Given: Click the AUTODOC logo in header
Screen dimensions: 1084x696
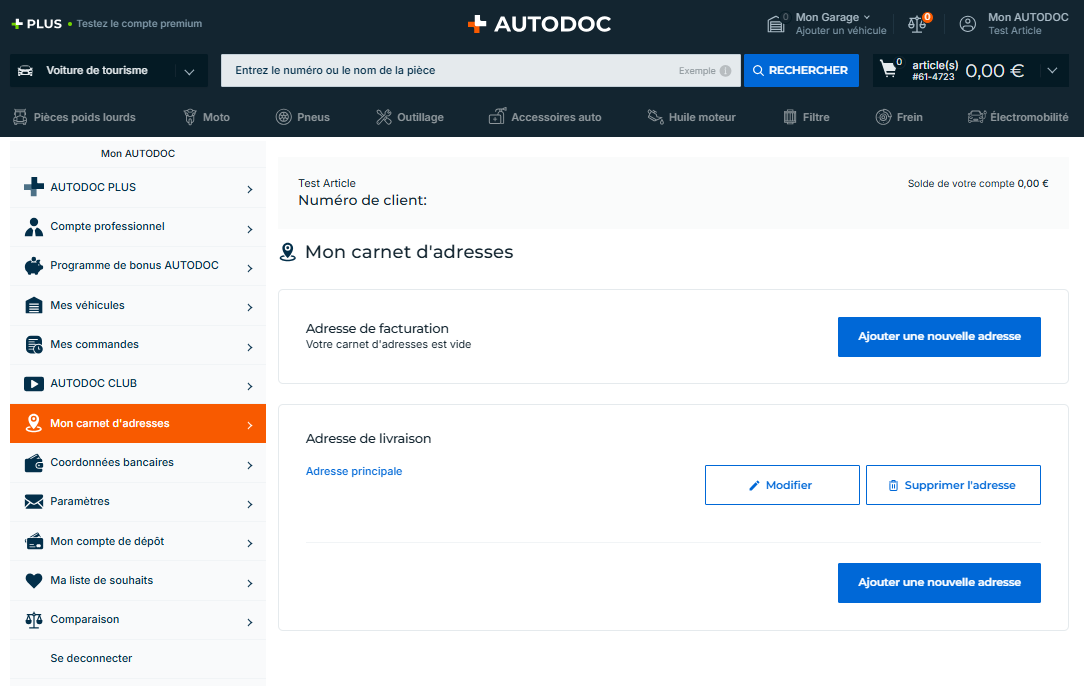Looking at the screenshot, I should click(540, 24).
